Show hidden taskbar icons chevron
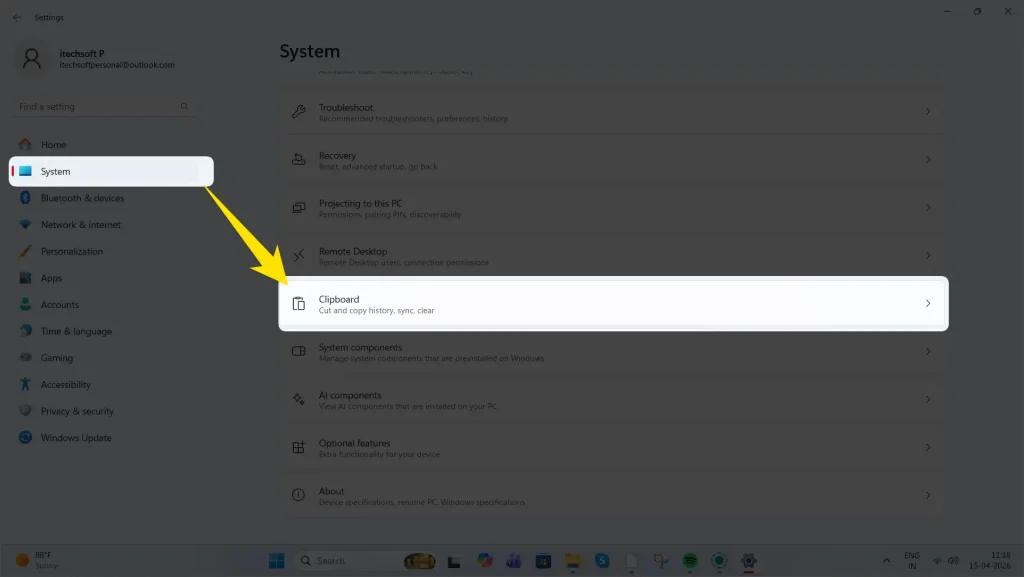The image size is (1024, 577). (x=886, y=560)
